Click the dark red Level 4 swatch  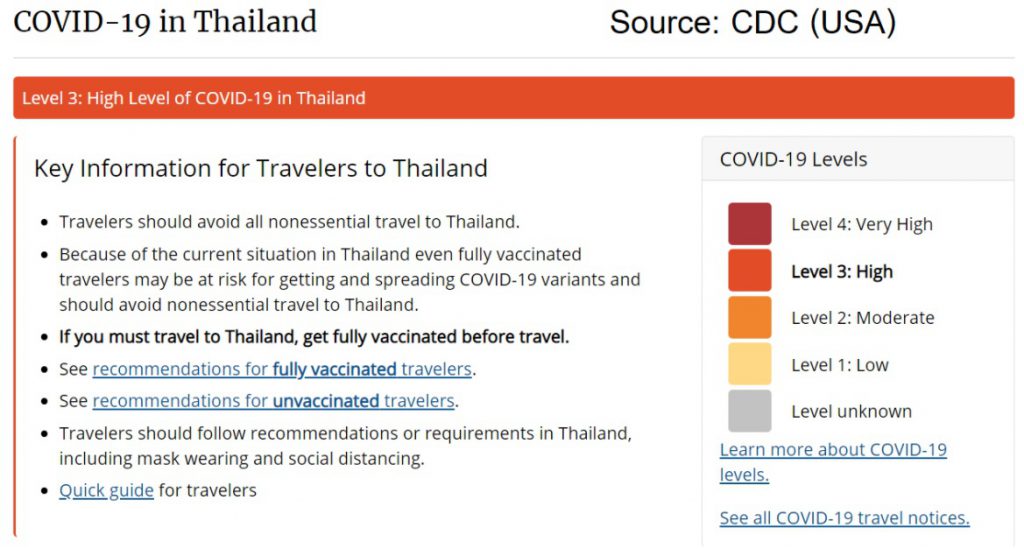pyautogui.click(x=750, y=224)
